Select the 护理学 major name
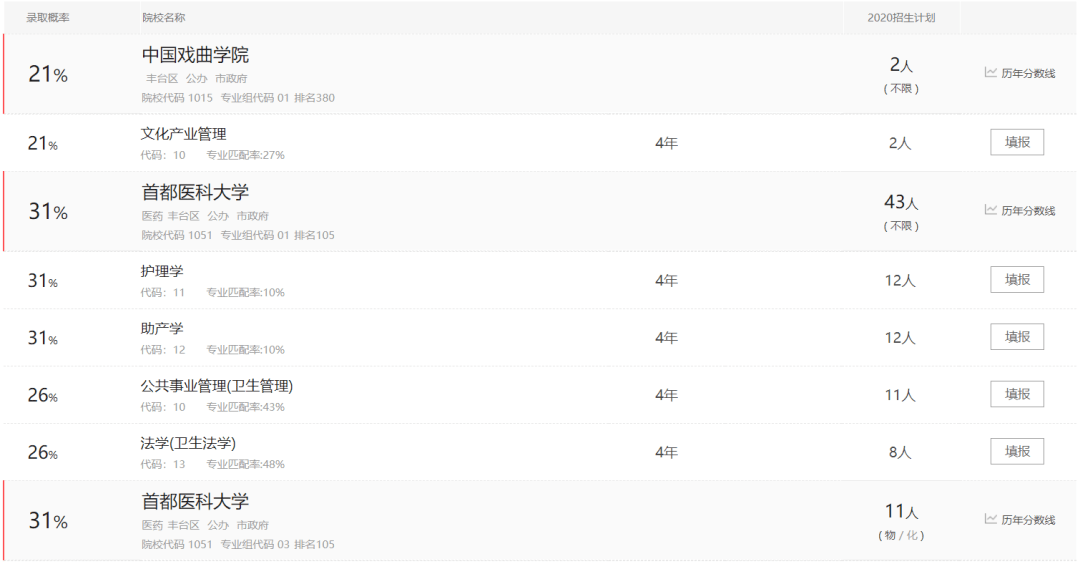Screen dimensions: 1080x569 coord(162,271)
